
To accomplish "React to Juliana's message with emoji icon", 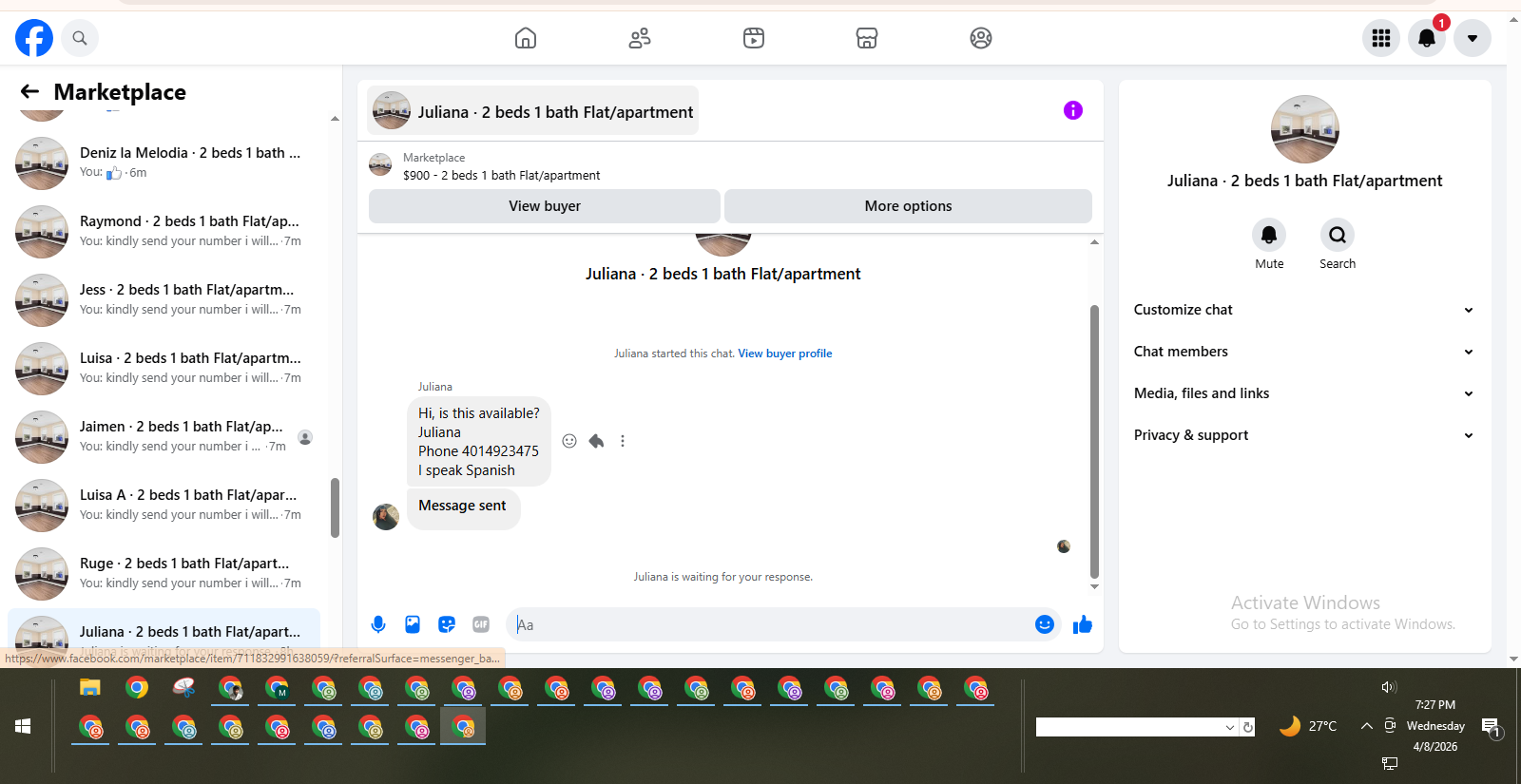I will (x=569, y=441).
